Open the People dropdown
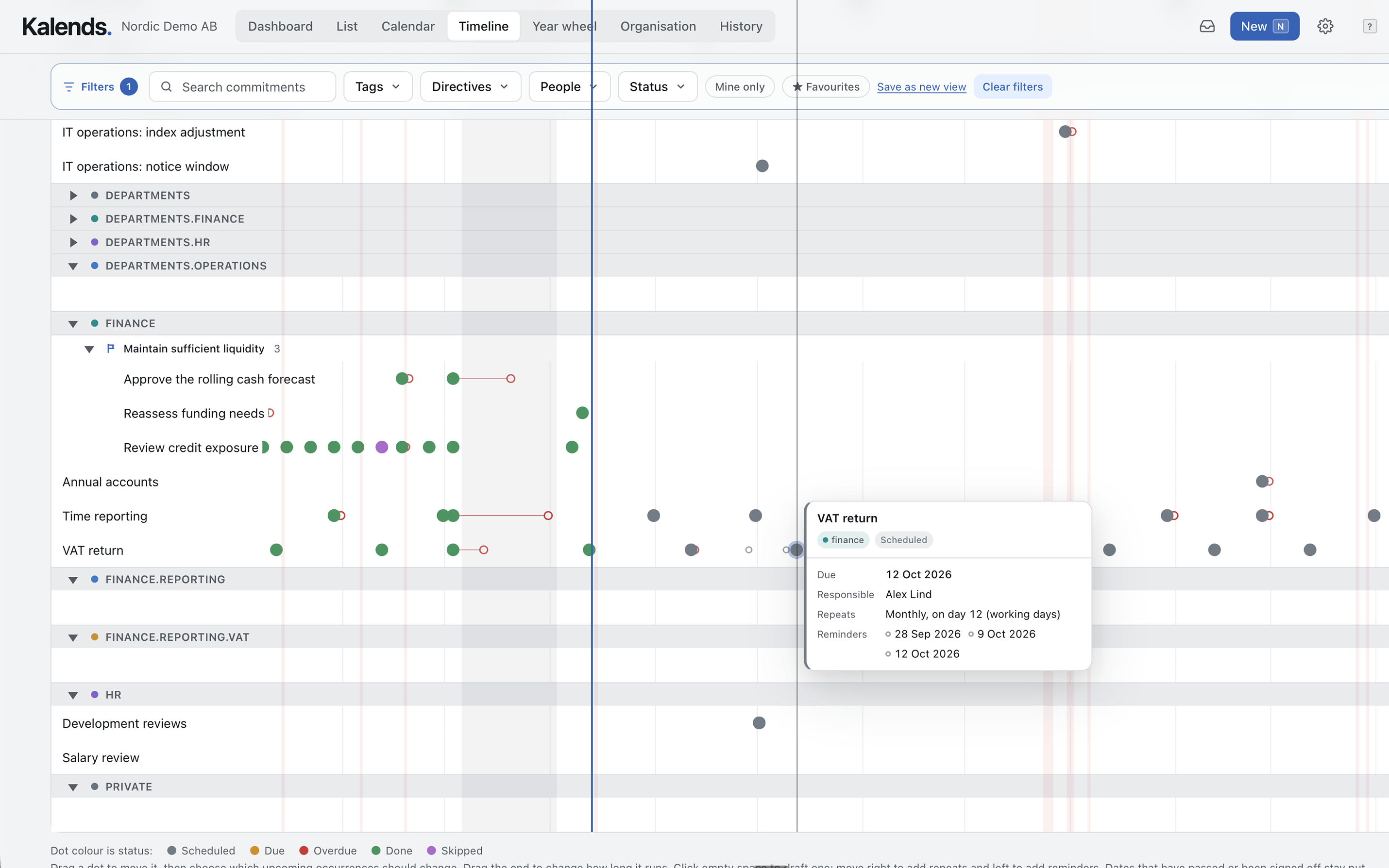1389x868 pixels. click(569, 87)
